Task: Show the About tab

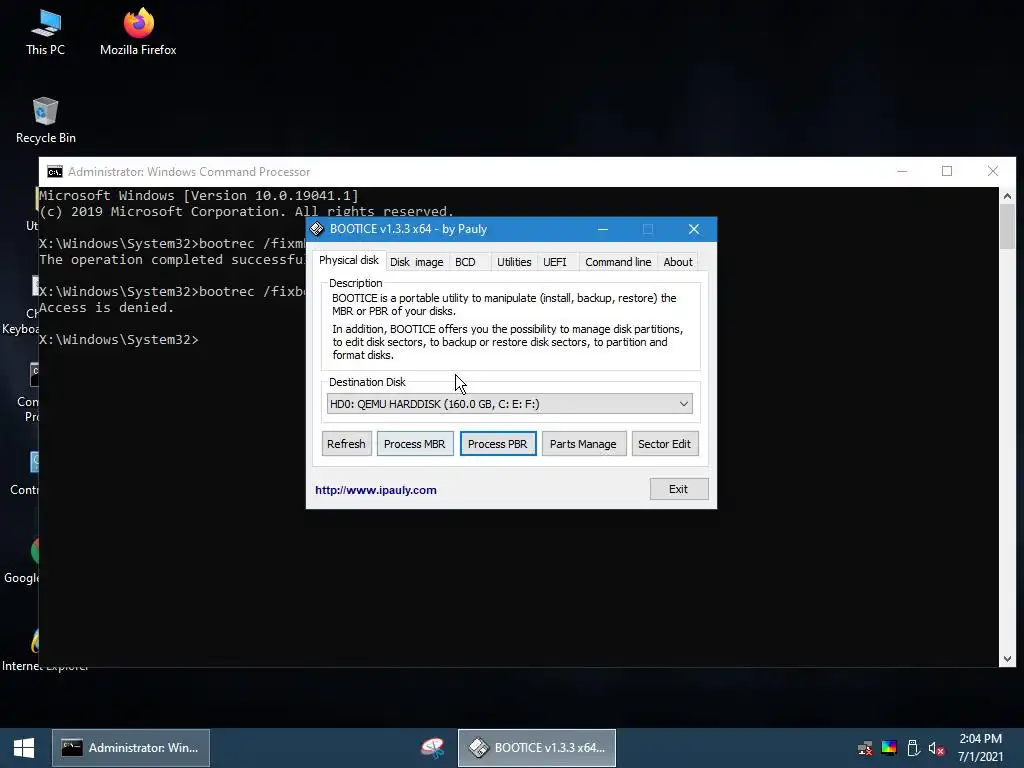Action: tap(678, 262)
